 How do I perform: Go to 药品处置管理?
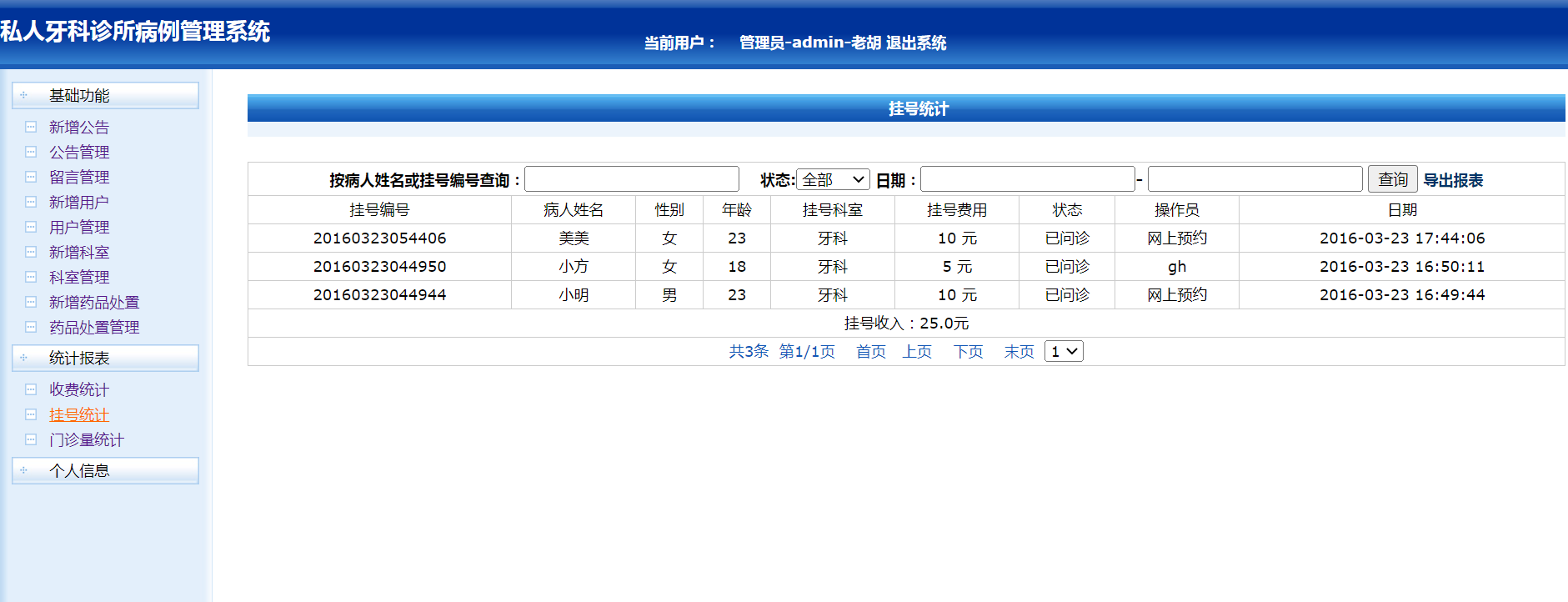[x=94, y=327]
